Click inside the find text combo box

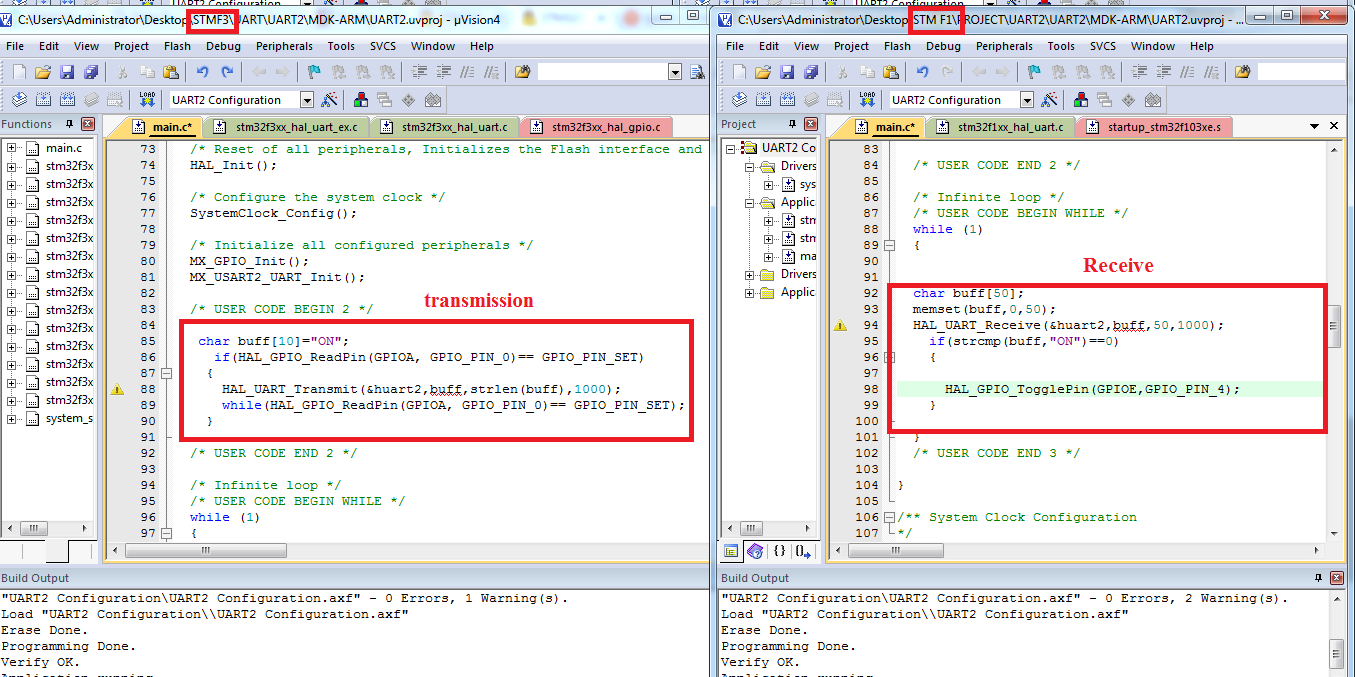600,71
